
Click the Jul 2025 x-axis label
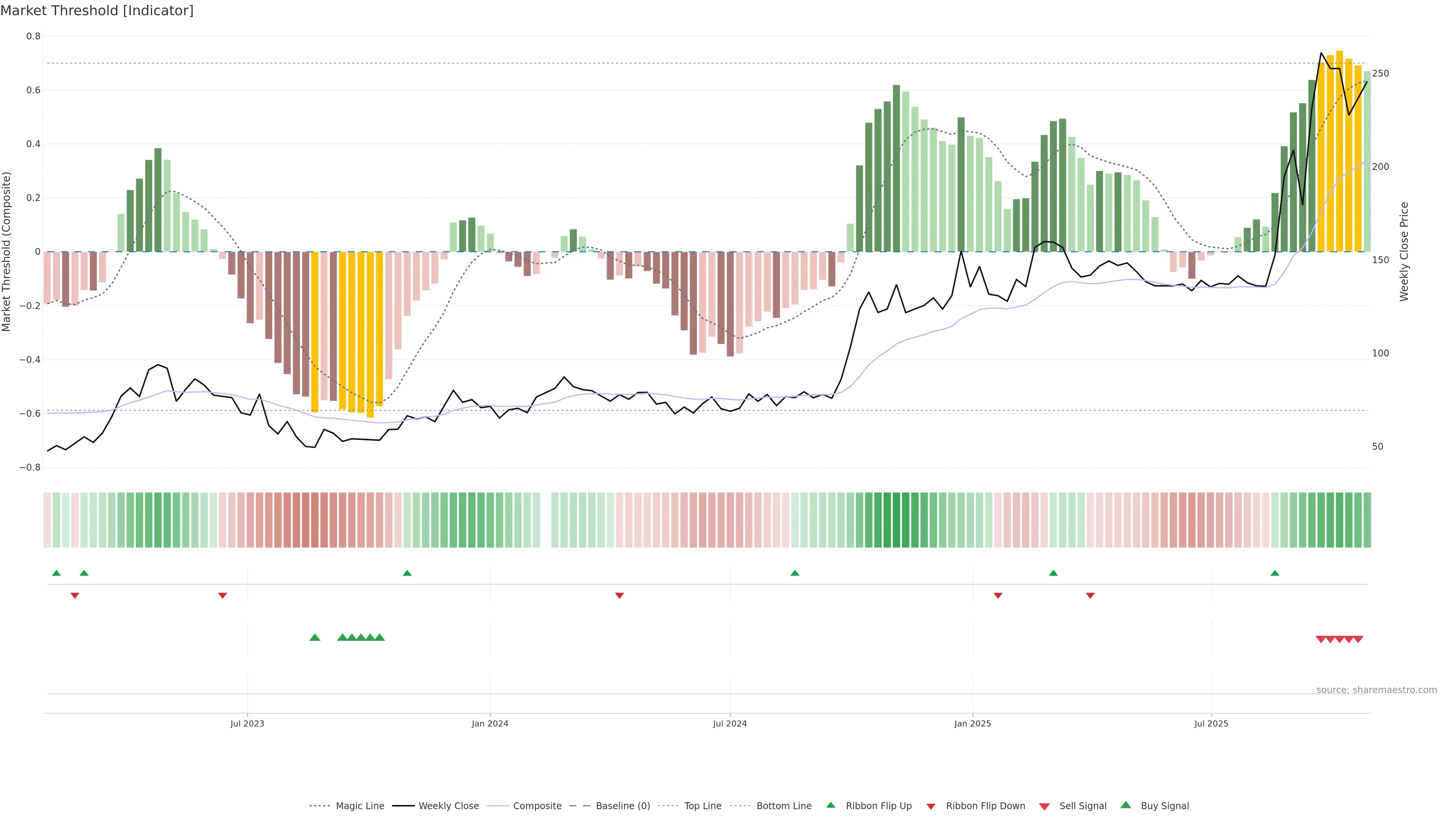click(1211, 723)
